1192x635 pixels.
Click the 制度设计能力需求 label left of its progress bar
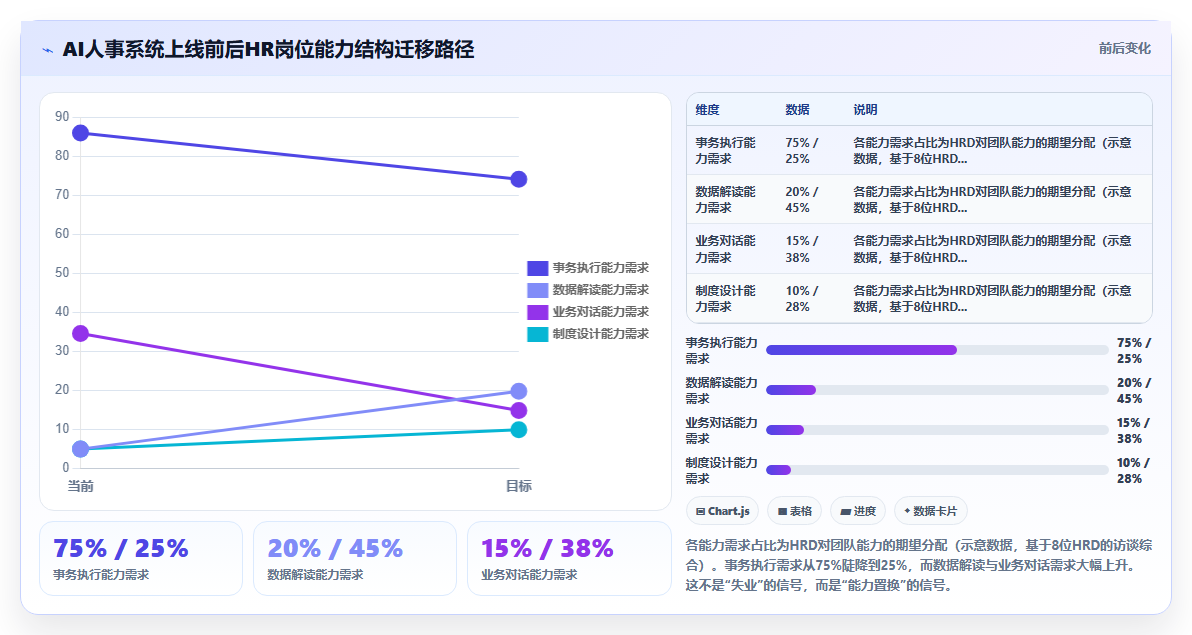pos(721,470)
